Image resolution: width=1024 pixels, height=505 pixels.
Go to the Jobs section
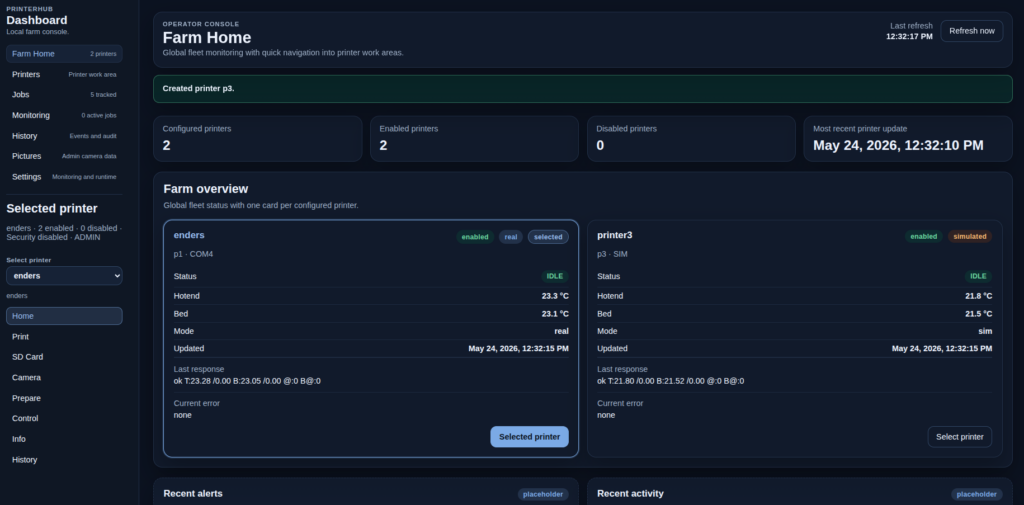click(64, 95)
